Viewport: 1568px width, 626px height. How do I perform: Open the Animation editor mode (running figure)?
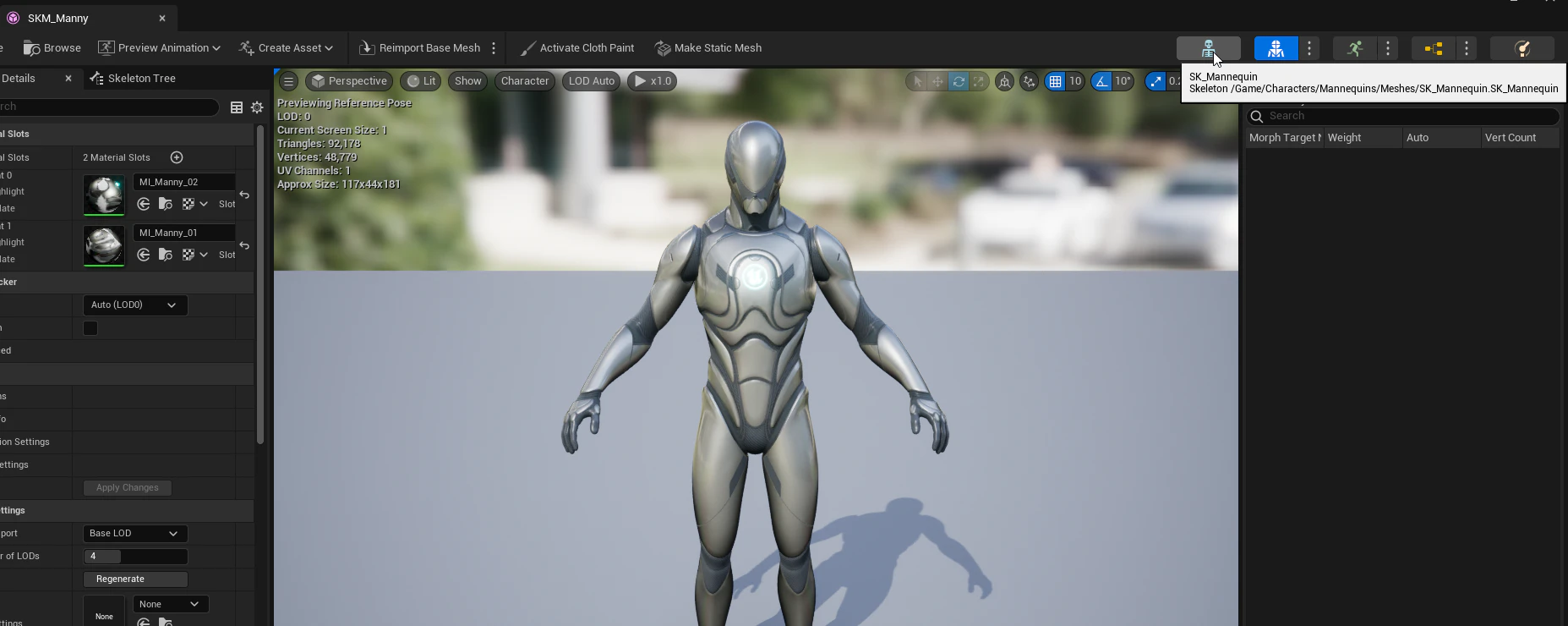coord(1355,48)
